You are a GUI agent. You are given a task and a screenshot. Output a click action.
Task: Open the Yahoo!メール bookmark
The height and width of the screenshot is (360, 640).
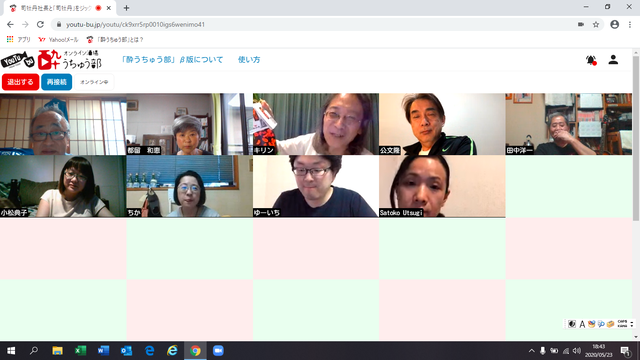tap(58, 40)
